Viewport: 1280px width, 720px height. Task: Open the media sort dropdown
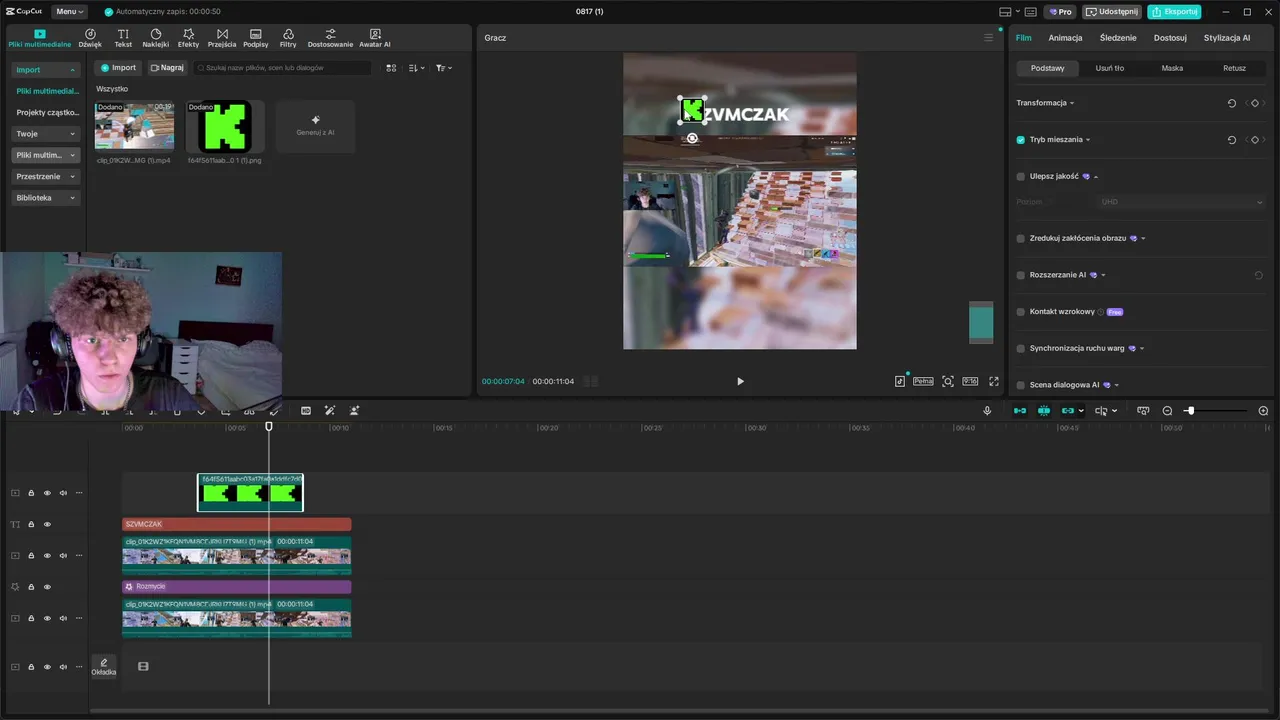click(417, 68)
